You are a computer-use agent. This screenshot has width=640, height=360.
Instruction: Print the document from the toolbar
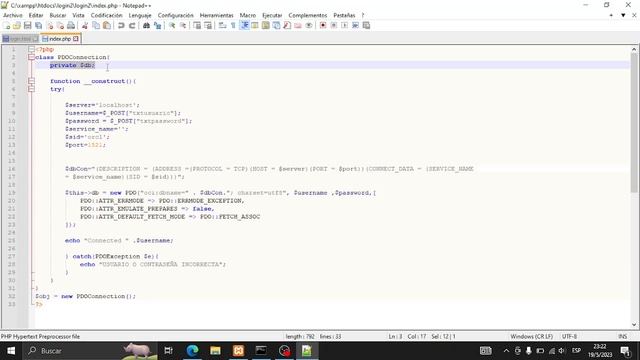pyautogui.click(x=71, y=26)
